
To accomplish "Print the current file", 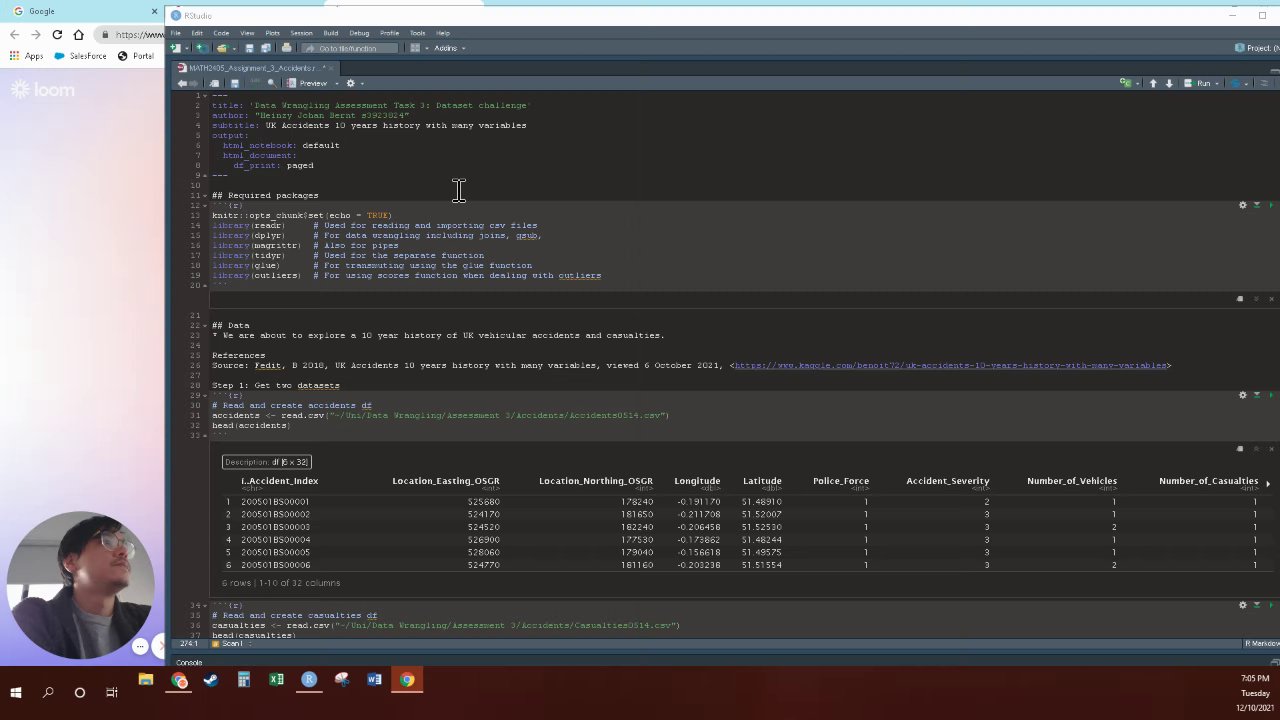I will [x=286, y=48].
